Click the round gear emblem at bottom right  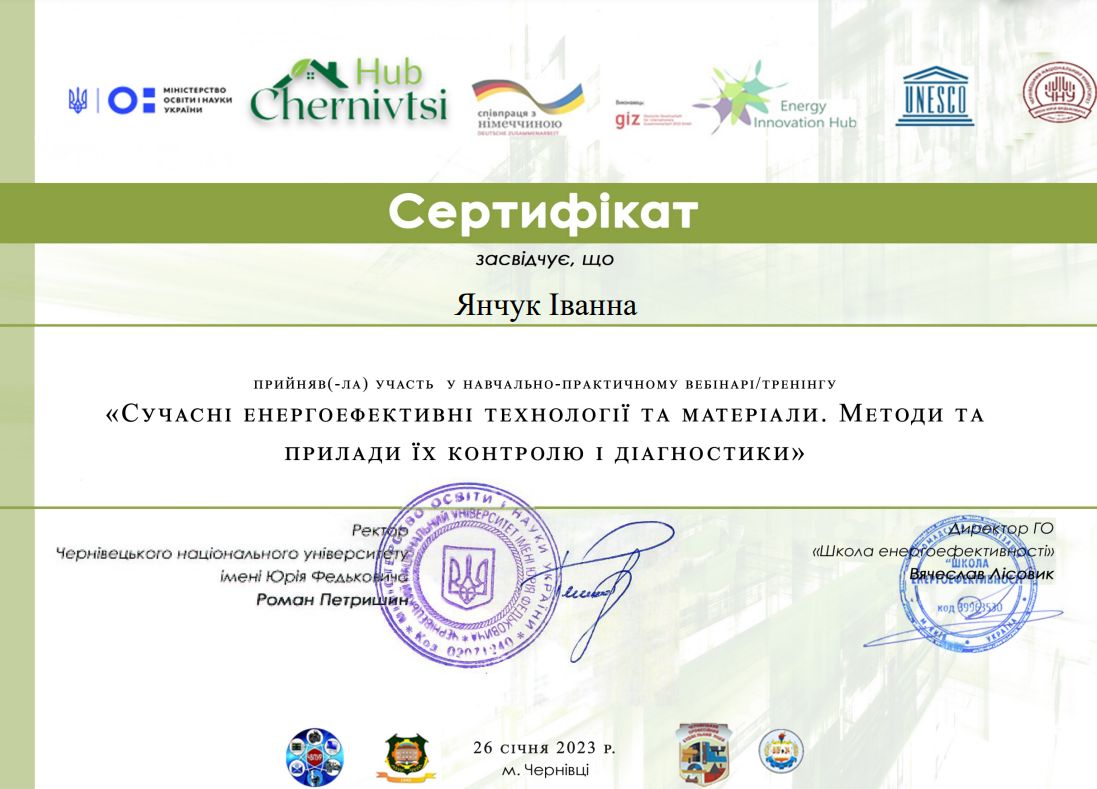point(781,751)
